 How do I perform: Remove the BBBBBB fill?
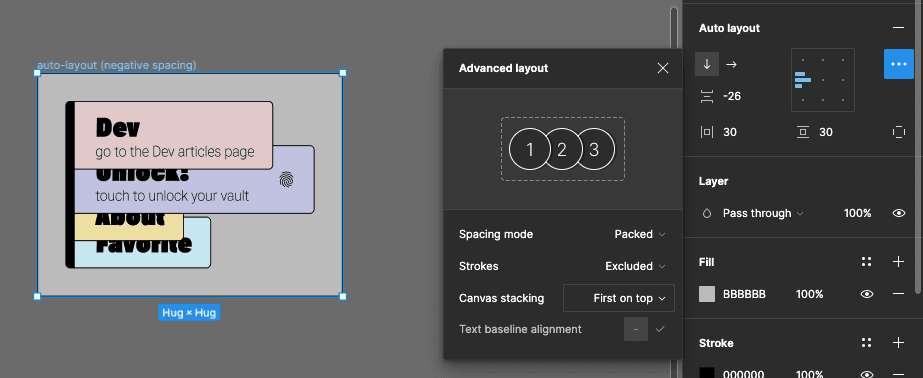[x=898, y=294]
